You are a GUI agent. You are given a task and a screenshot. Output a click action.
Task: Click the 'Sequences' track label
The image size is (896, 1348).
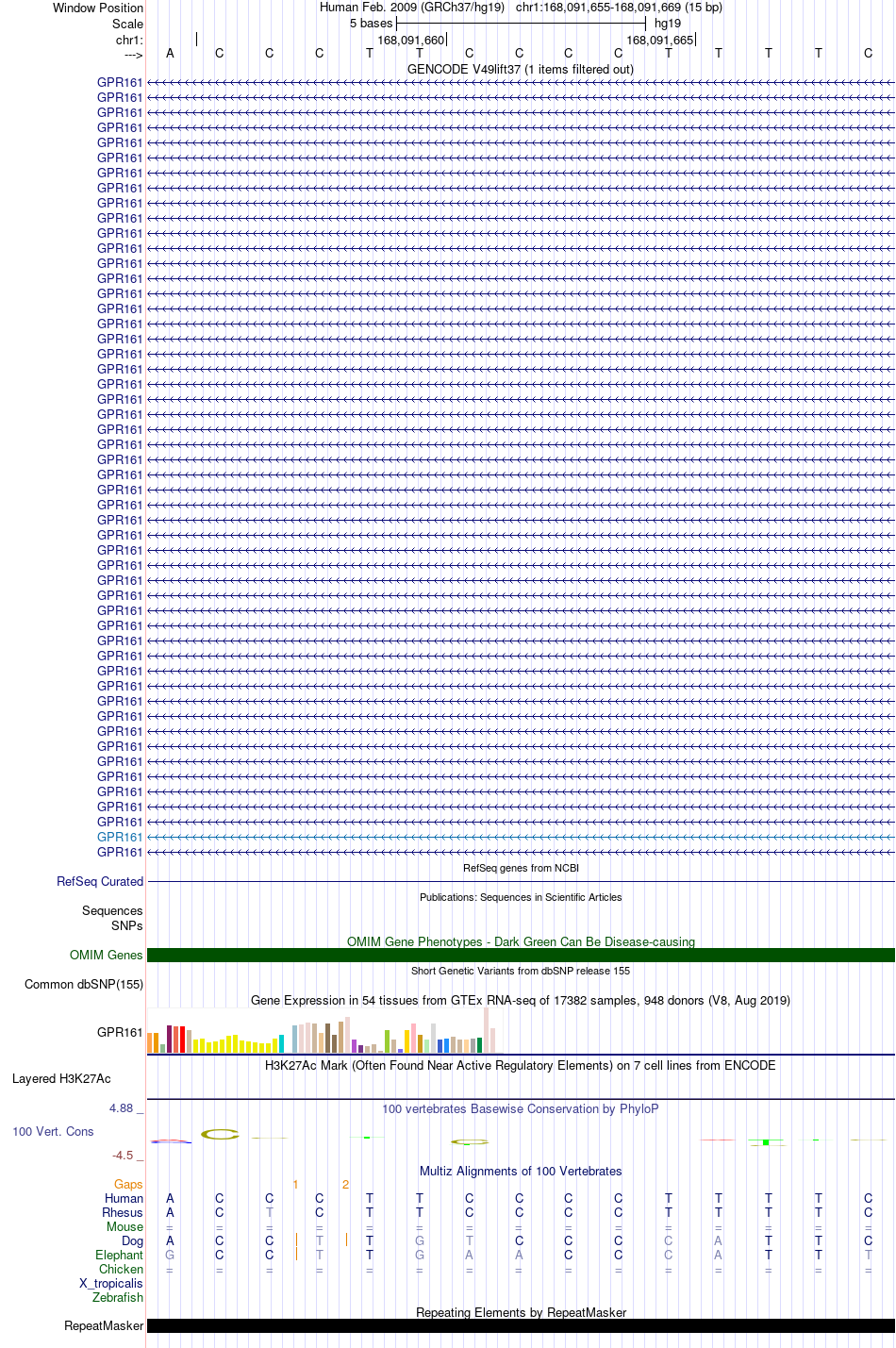(x=112, y=910)
